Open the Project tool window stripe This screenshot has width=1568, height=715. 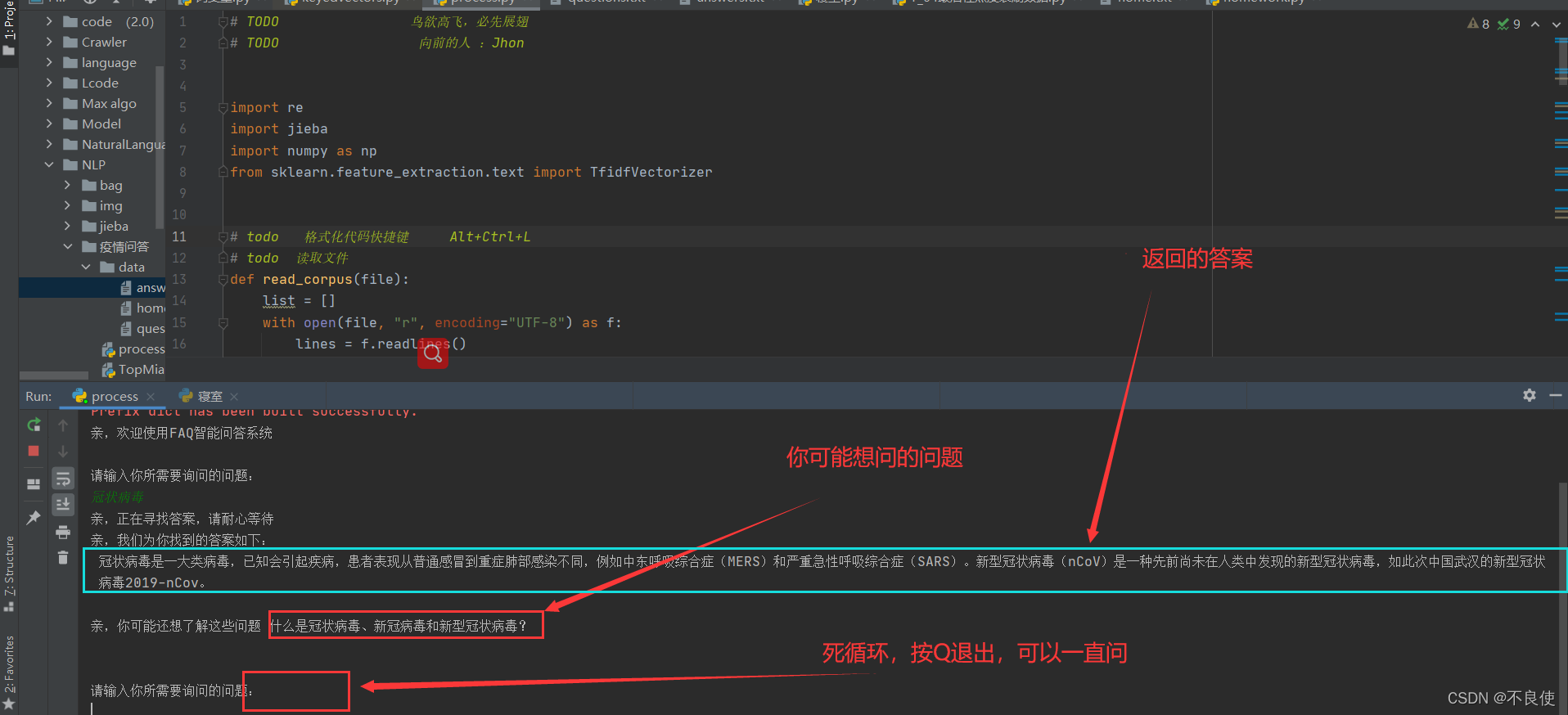pyautogui.click(x=9, y=29)
